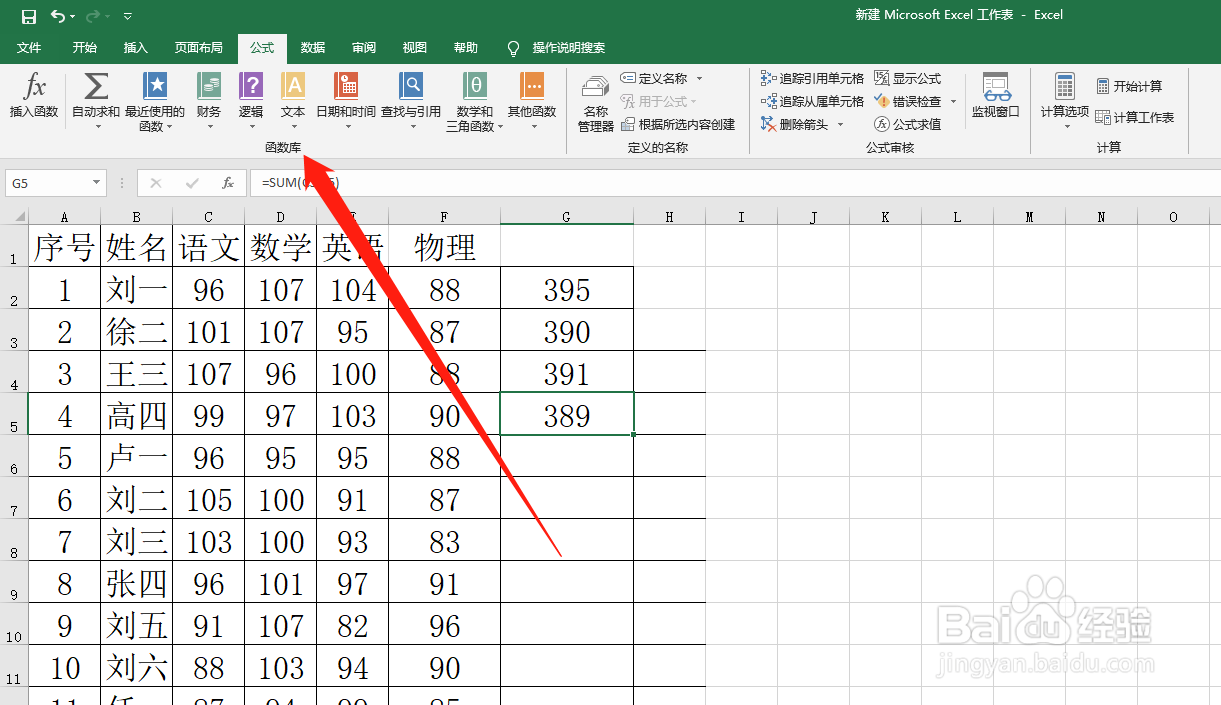
Task: Click the 开始计算 button
Action: click(1130, 86)
